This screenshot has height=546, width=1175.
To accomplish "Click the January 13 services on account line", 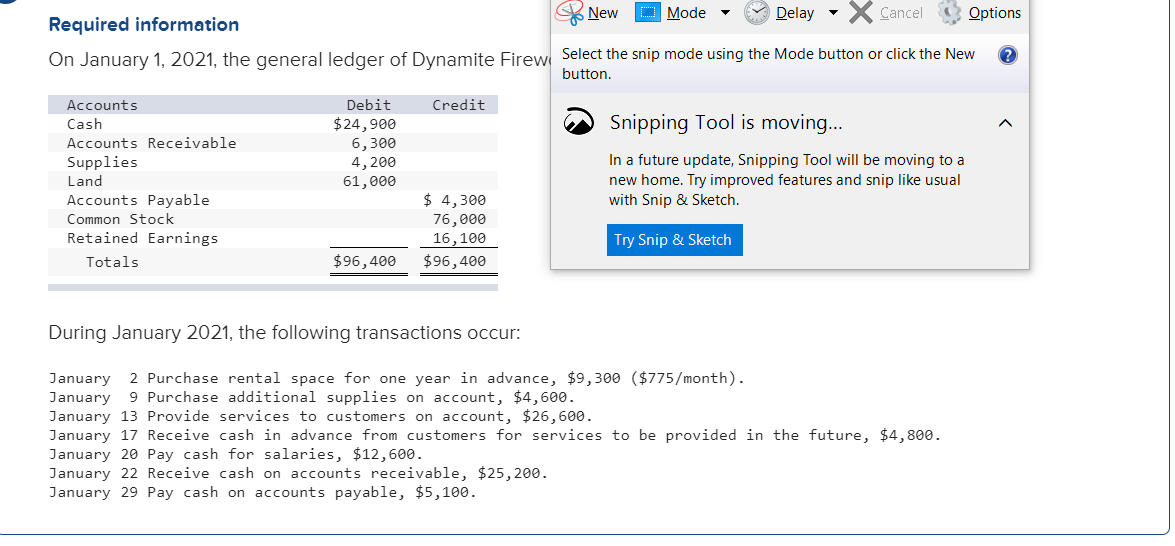I will pos(321,416).
